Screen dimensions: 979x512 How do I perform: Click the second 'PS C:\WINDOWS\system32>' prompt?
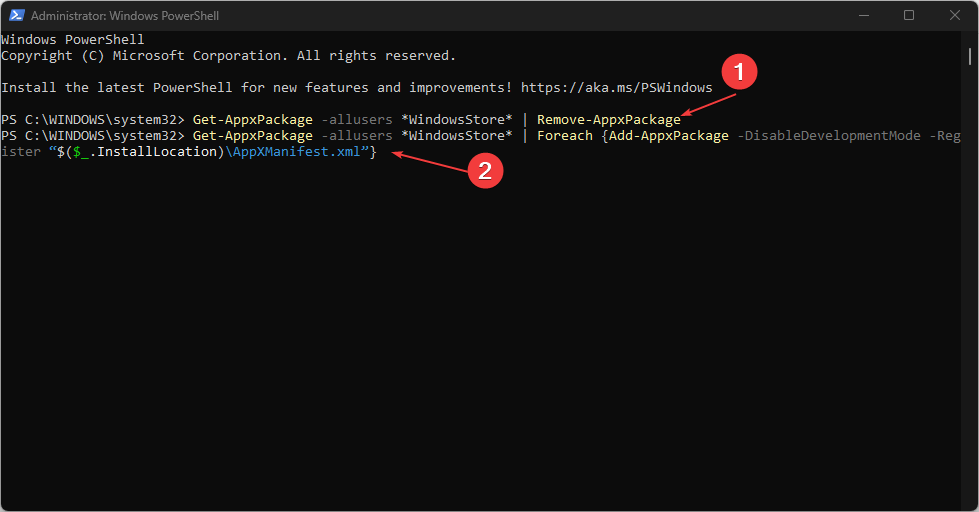pyautogui.click(x=92, y=135)
